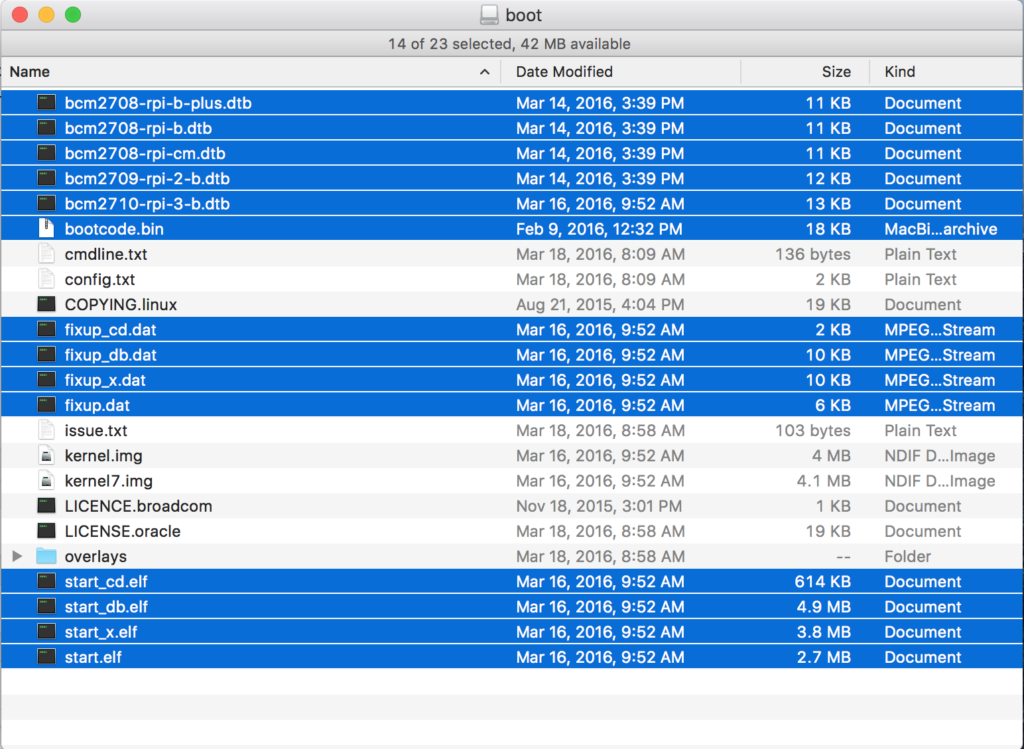Click the Feb 9, 2016 date of bootcode.bin

pos(599,229)
